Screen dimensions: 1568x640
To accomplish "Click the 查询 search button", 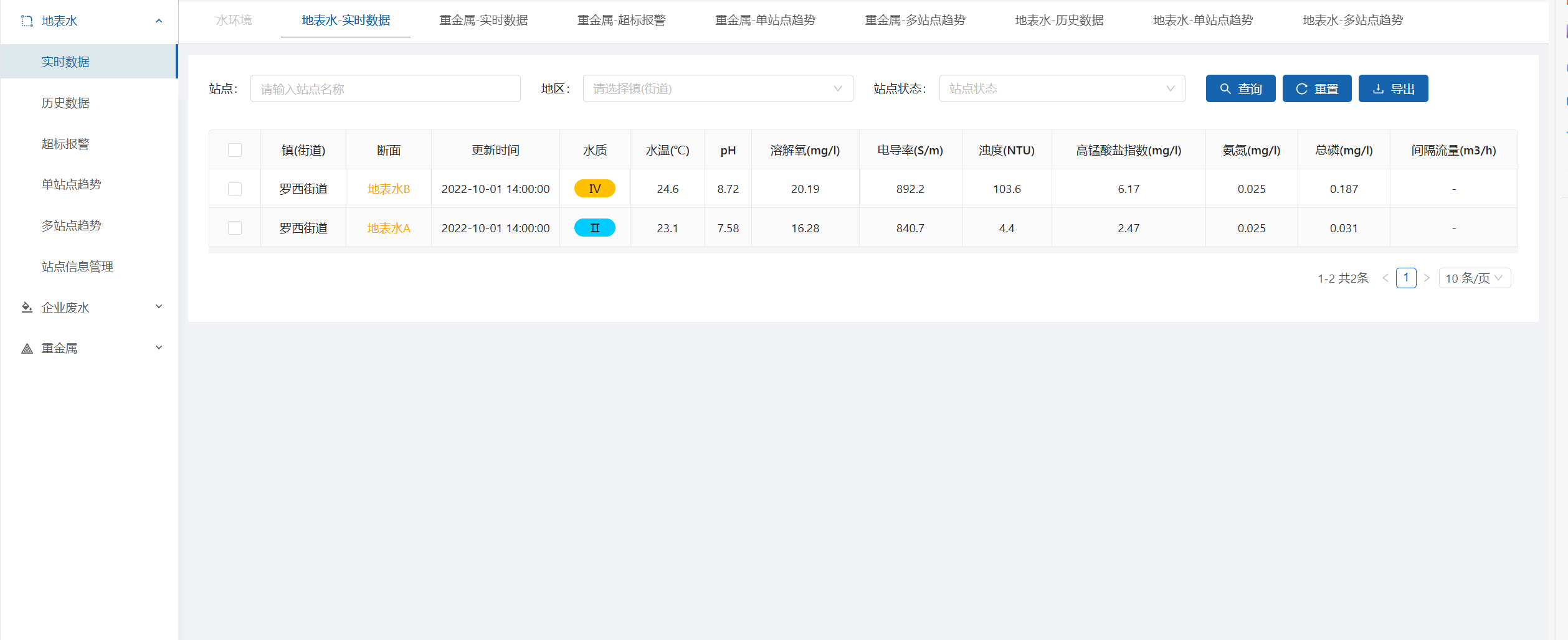I will [x=1240, y=88].
